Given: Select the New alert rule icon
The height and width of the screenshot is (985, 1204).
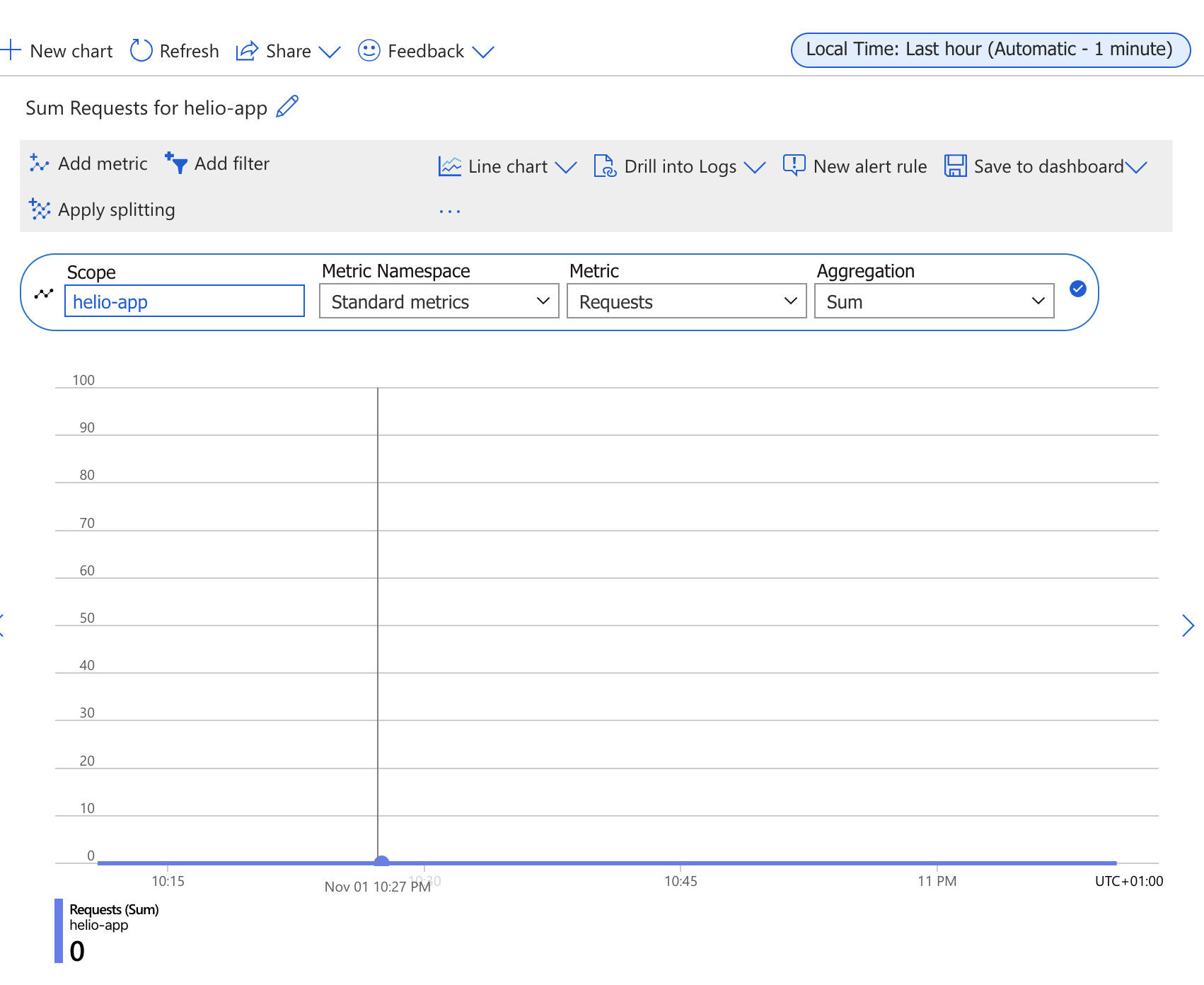Looking at the screenshot, I should coord(794,165).
